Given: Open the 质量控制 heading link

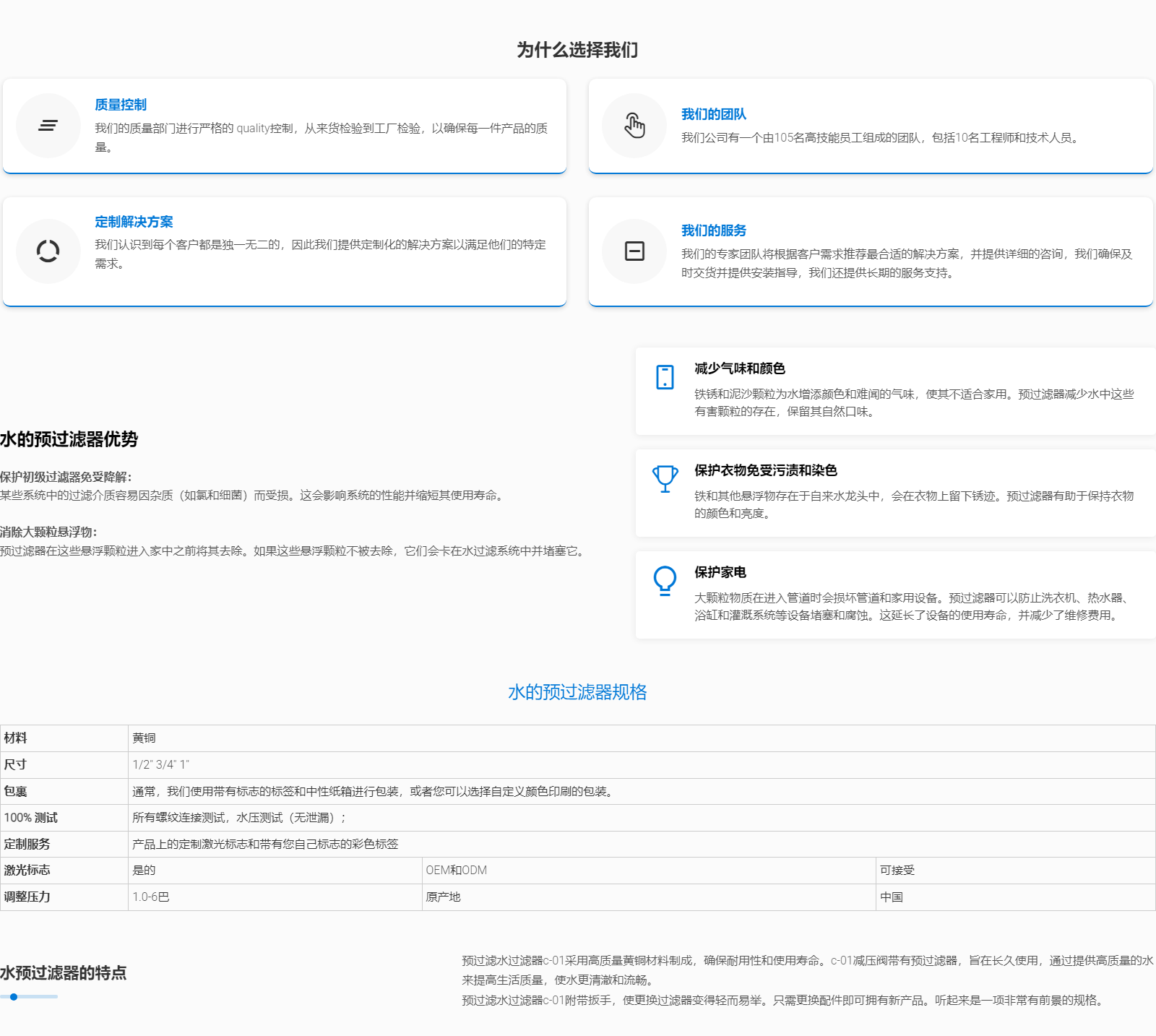Looking at the screenshot, I should click(x=121, y=105).
